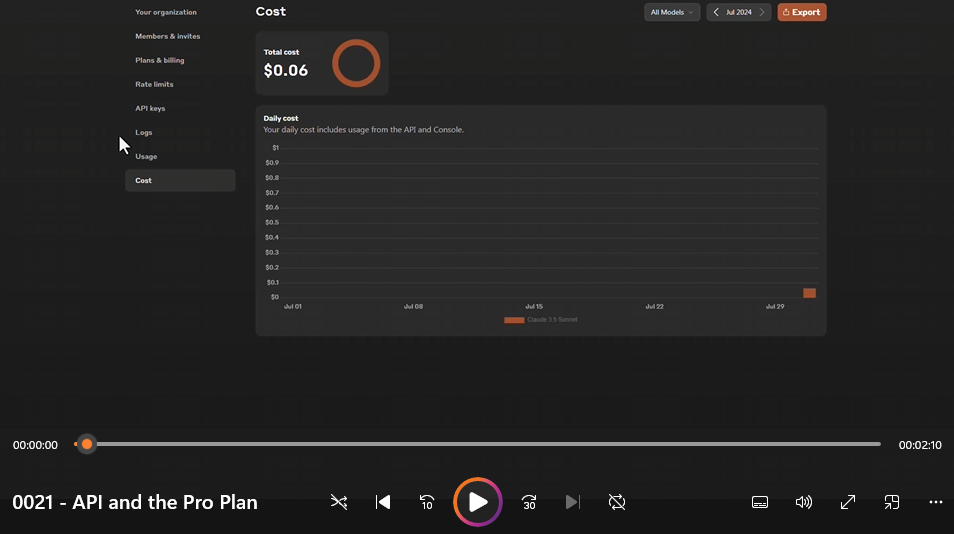Switch to mini player view

point(891,502)
